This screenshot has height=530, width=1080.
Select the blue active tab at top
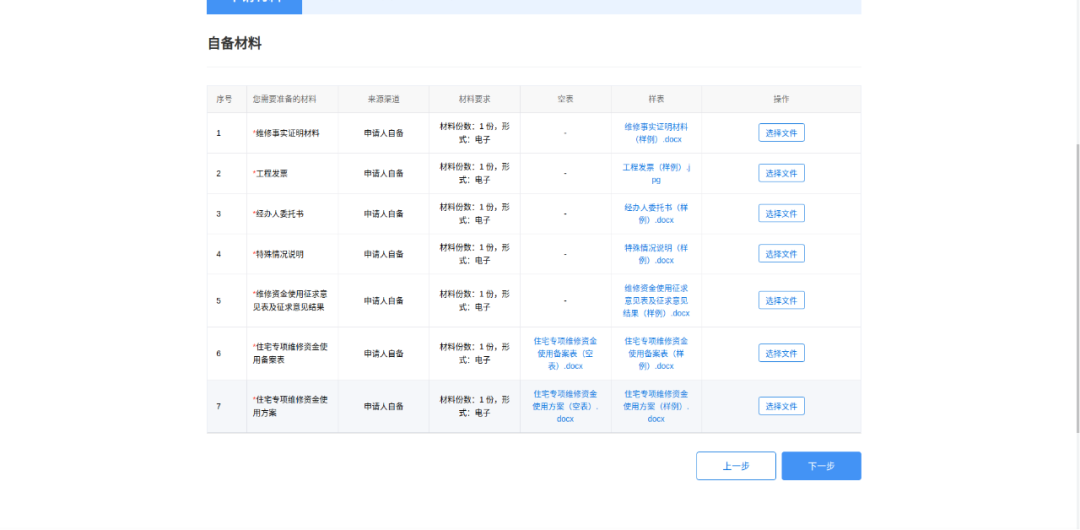pyautogui.click(x=254, y=6)
